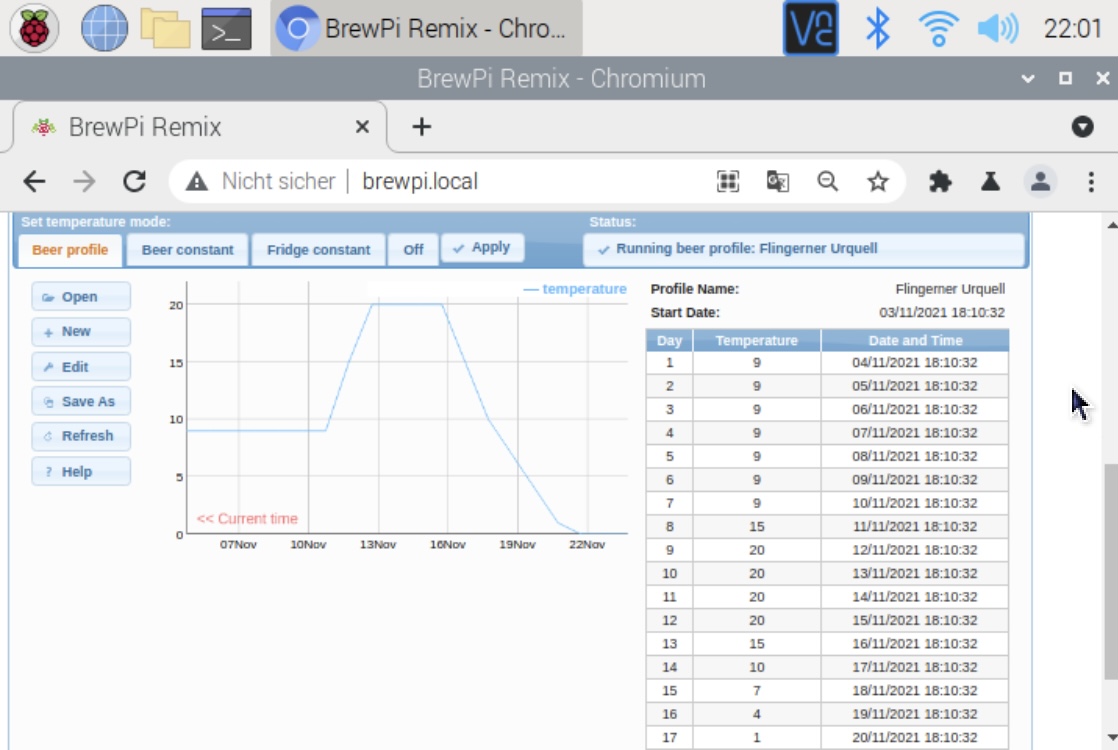Launch the terminal from the taskbar

pyautogui.click(x=226, y=28)
